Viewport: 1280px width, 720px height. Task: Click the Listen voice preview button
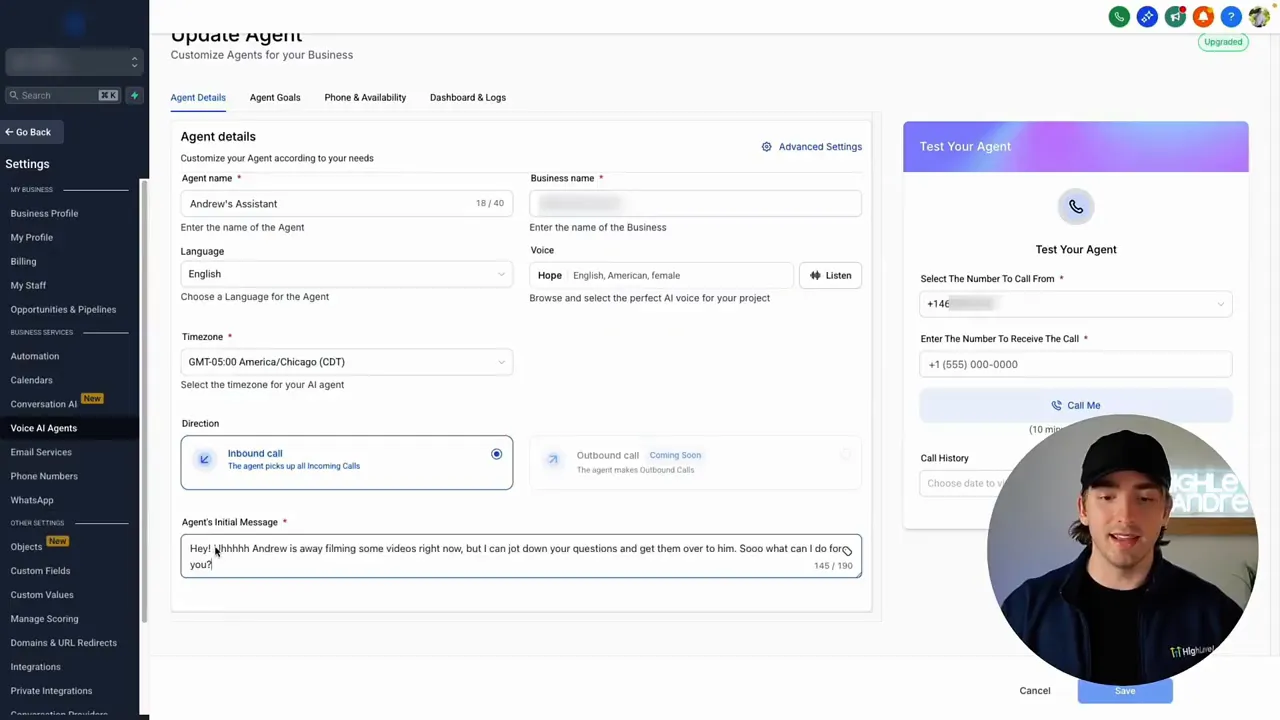[831, 276]
